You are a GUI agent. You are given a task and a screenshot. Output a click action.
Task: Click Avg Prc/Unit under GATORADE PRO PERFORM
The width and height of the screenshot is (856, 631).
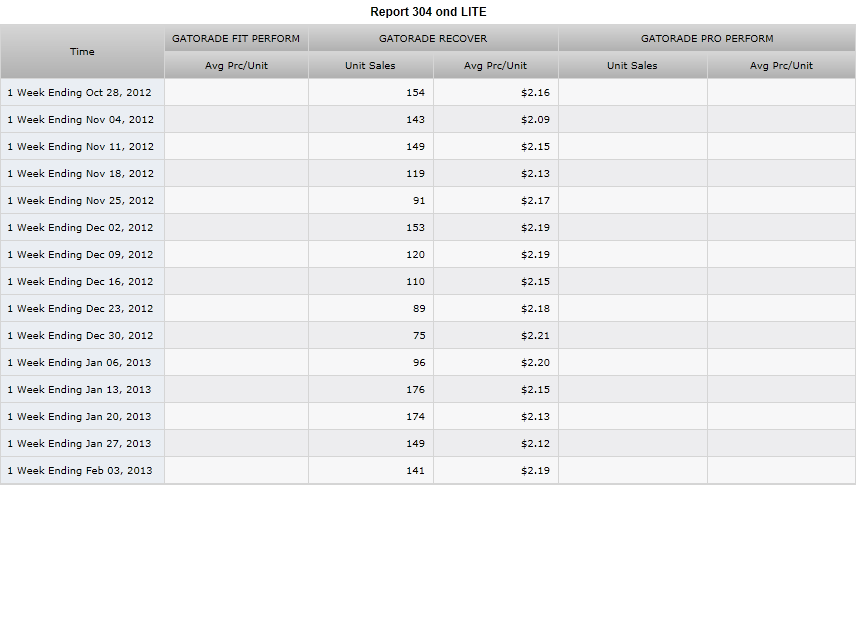[781, 66]
